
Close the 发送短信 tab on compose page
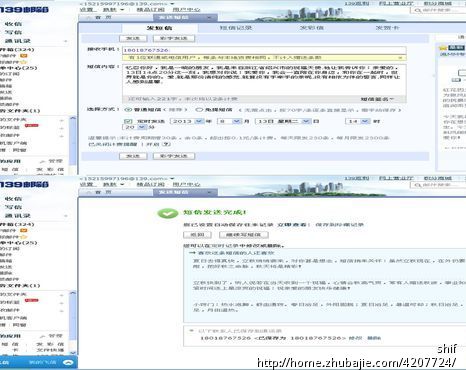click(209, 18)
